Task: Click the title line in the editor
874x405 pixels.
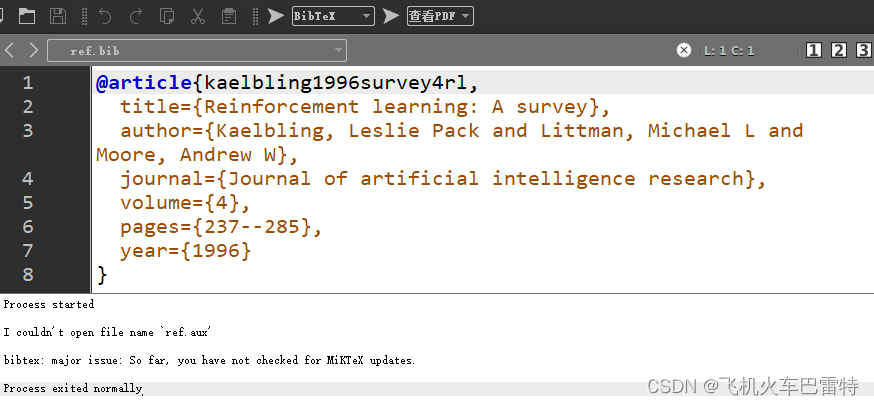Action: click(365, 107)
